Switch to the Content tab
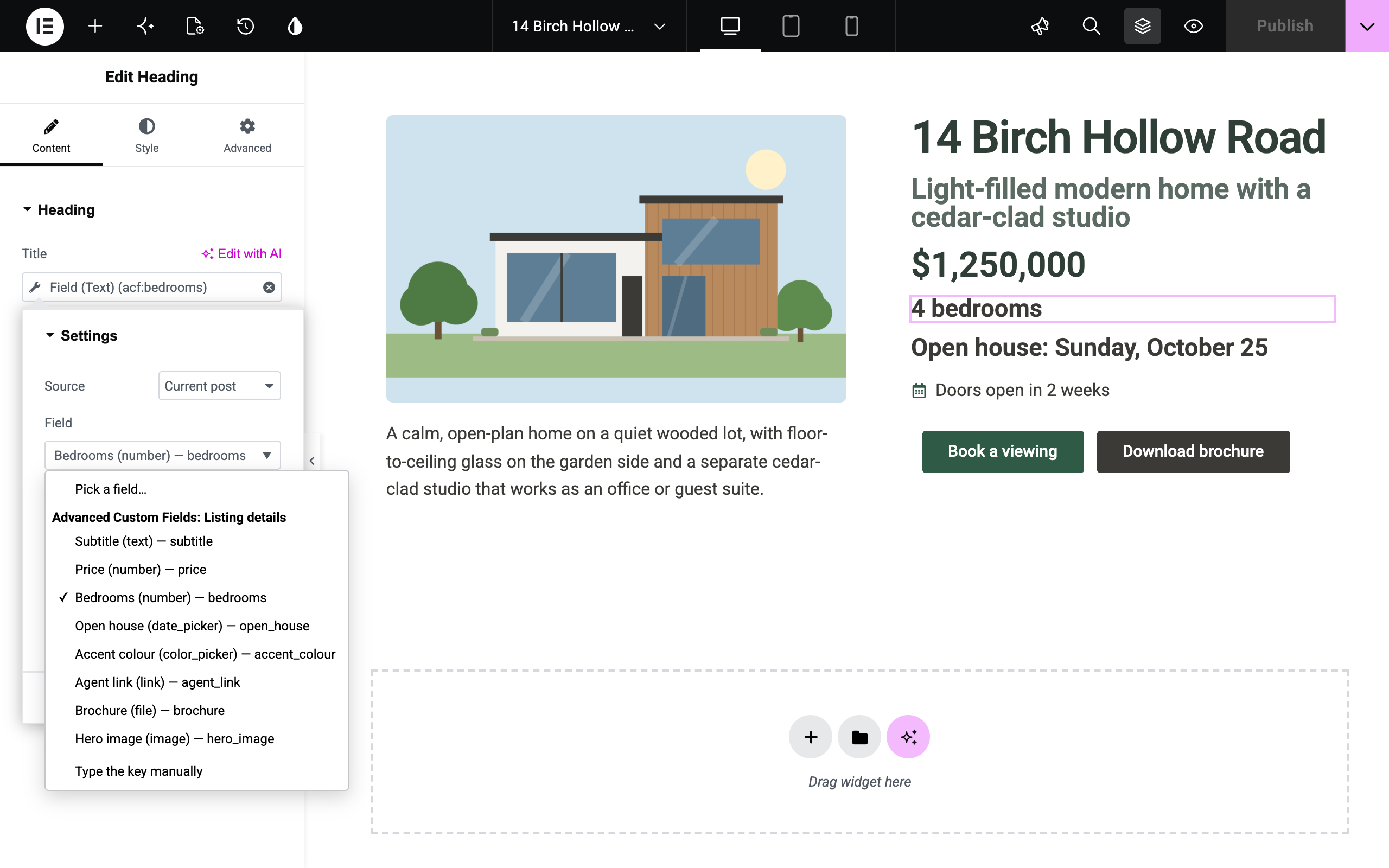The width and height of the screenshot is (1389, 868). click(51, 136)
